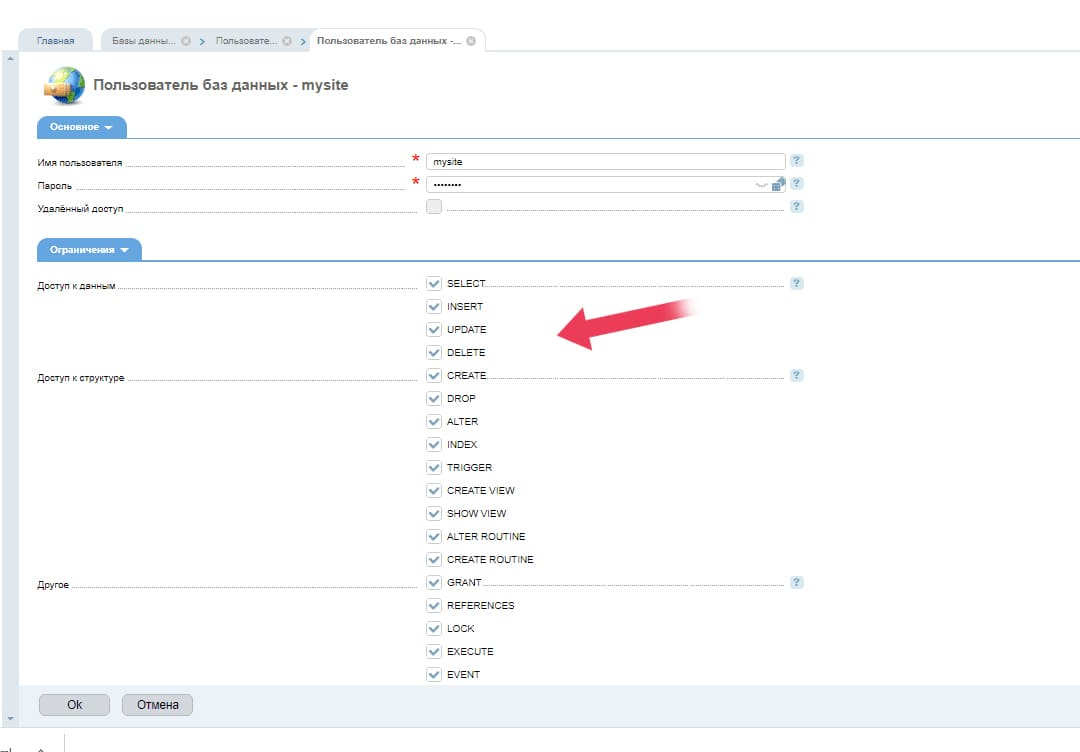Image resolution: width=1080 pixels, height=752 pixels.
Task: Click the globe database user icon
Action: [65, 85]
